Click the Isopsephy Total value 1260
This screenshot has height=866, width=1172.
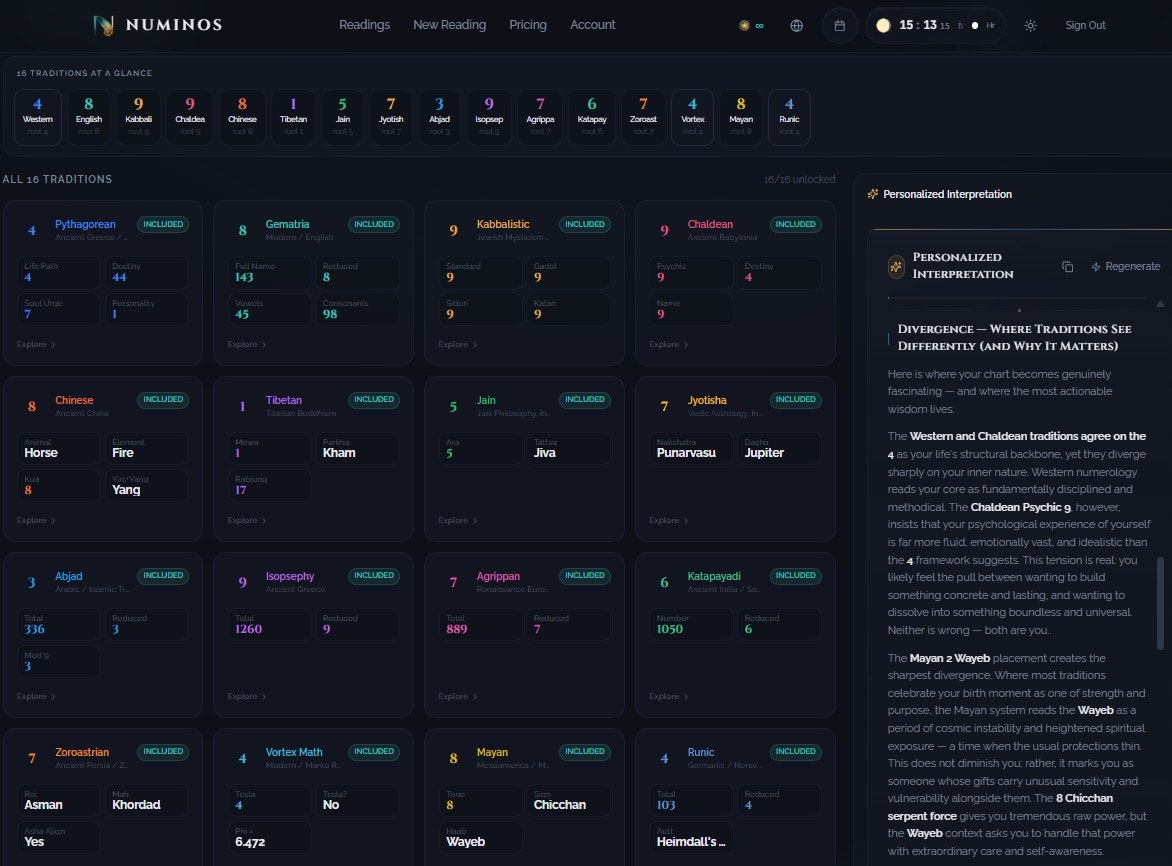click(249, 629)
